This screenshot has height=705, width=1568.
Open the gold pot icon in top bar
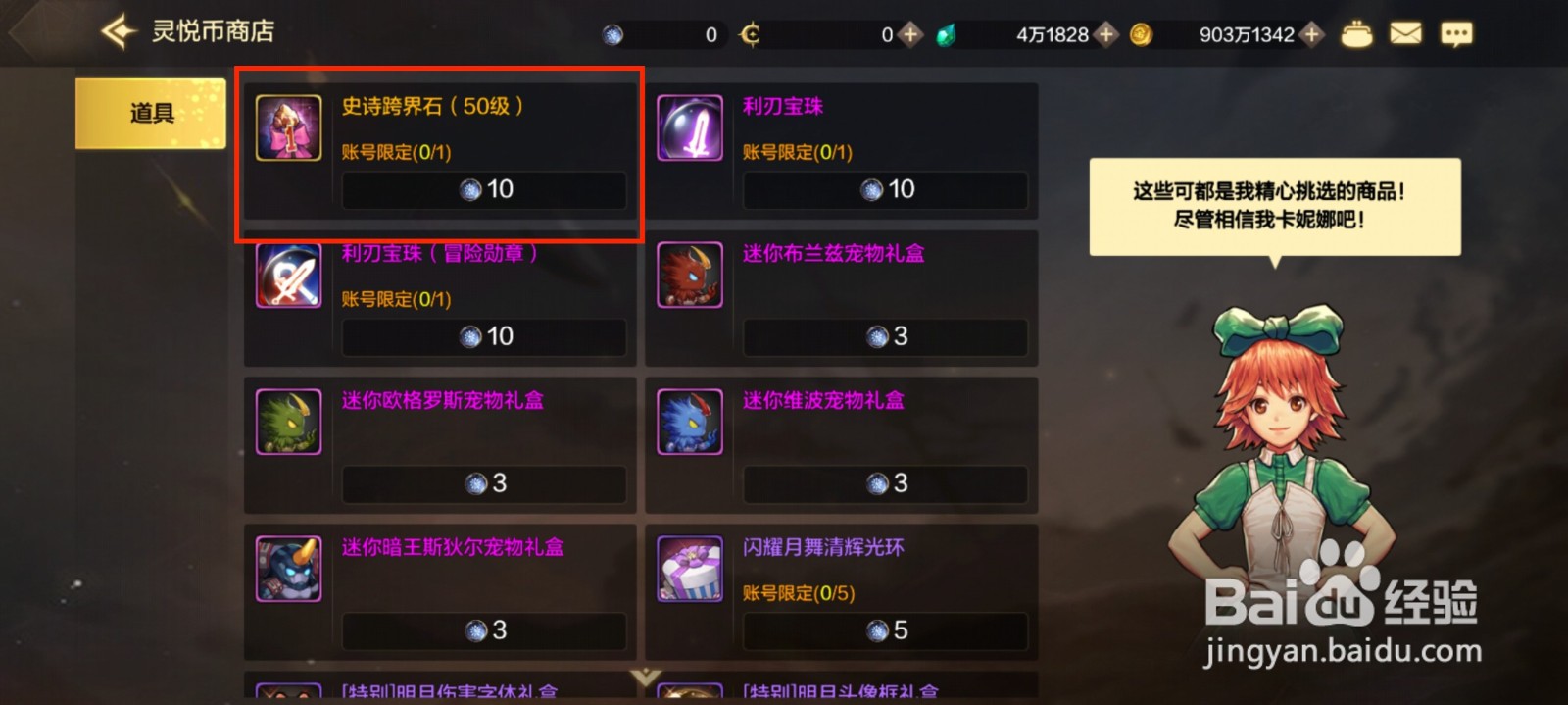[x=1356, y=34]
